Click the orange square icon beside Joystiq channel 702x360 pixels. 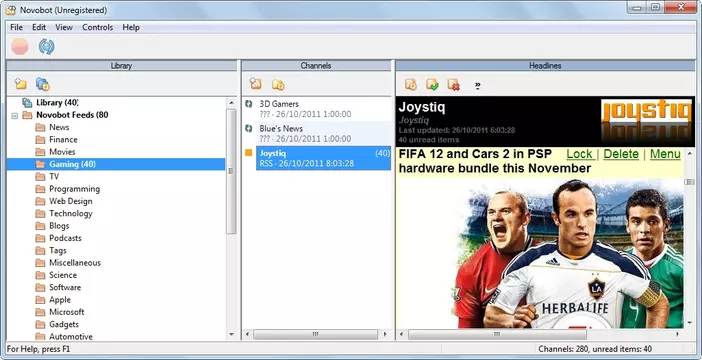[x=249, y=153]
